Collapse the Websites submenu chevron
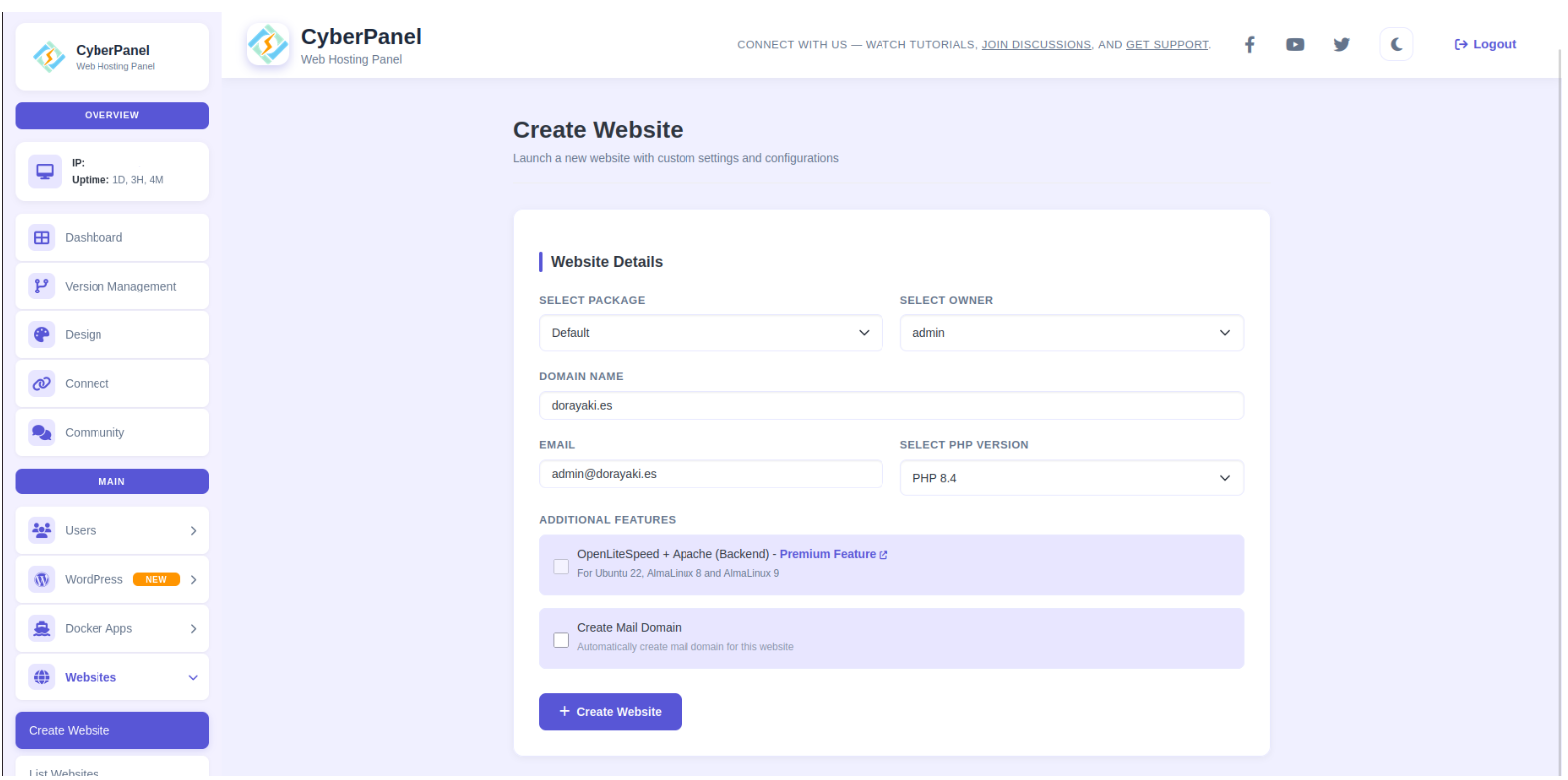 tap(193, 678)
